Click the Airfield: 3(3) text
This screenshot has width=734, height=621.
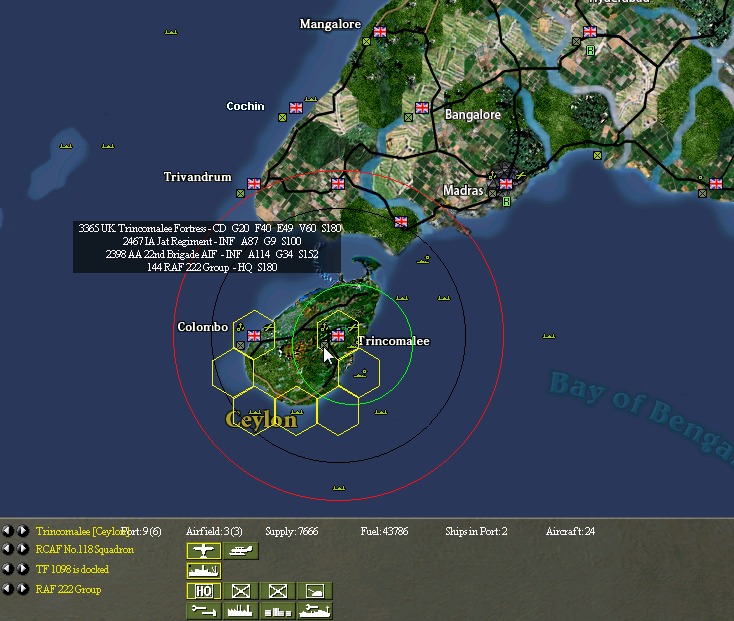[x=214, y=532]
